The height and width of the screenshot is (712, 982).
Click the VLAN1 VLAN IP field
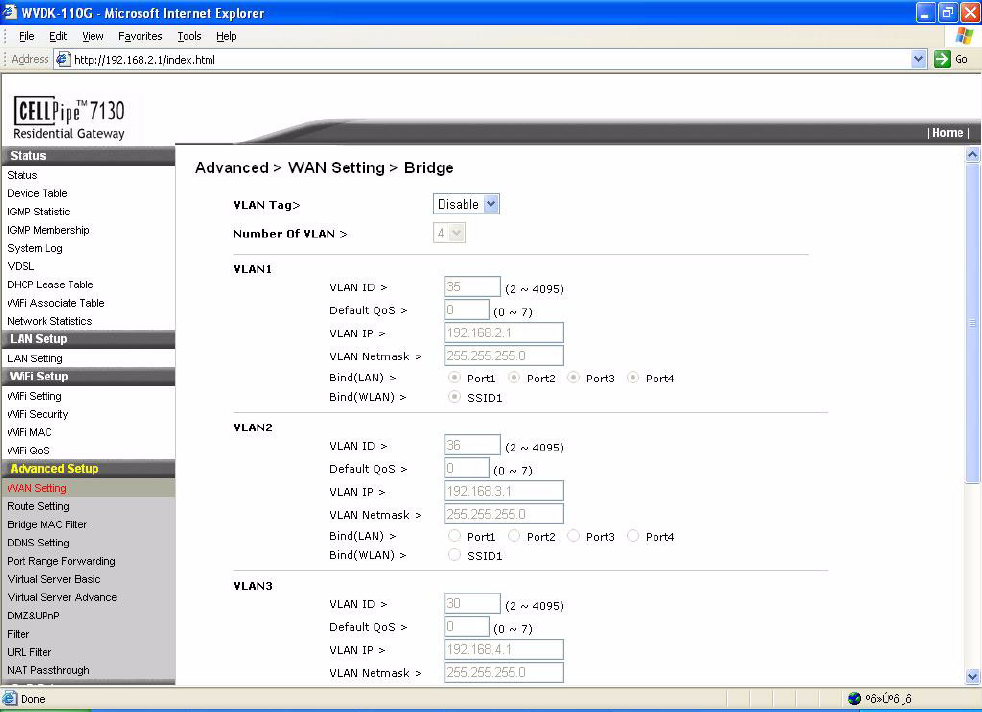click(x=504, y=333)
